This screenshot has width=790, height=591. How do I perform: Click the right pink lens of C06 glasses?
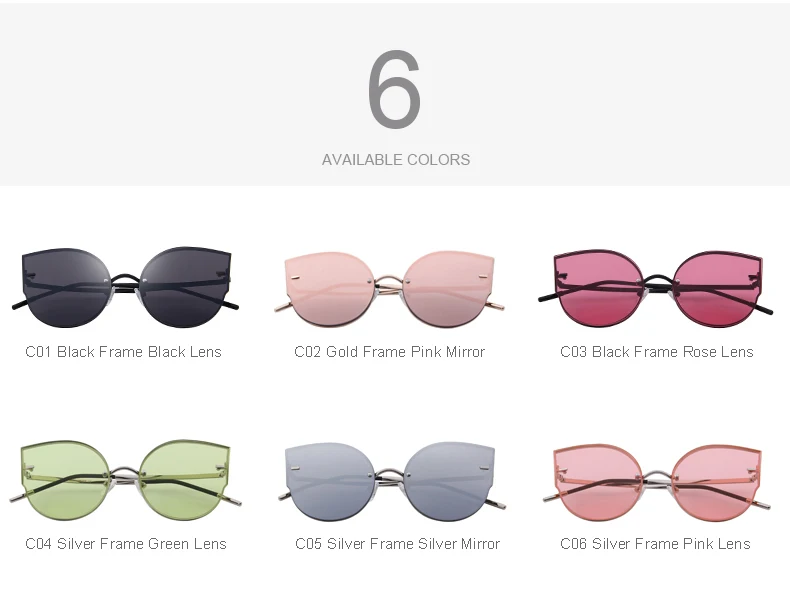click(718, 483)
